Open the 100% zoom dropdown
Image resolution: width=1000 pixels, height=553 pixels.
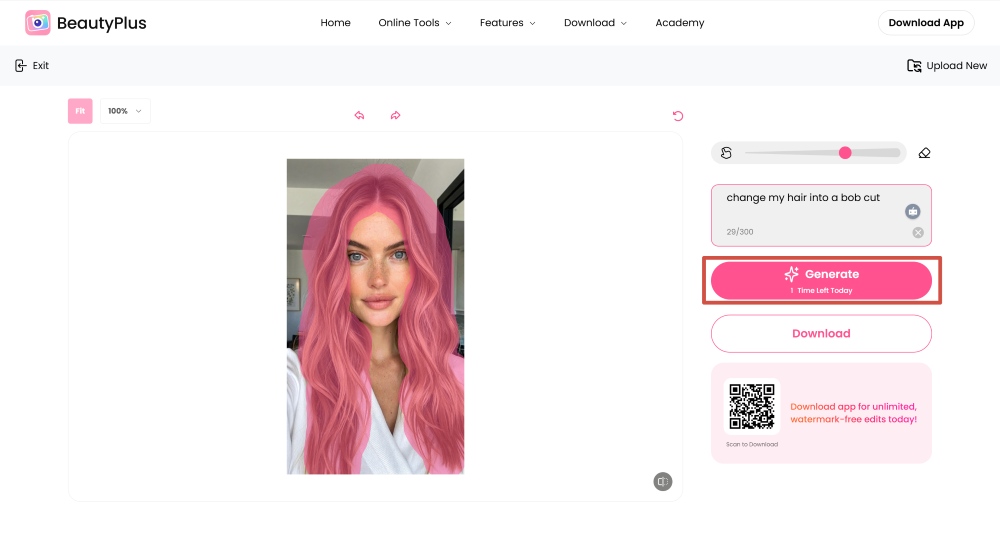125,111
